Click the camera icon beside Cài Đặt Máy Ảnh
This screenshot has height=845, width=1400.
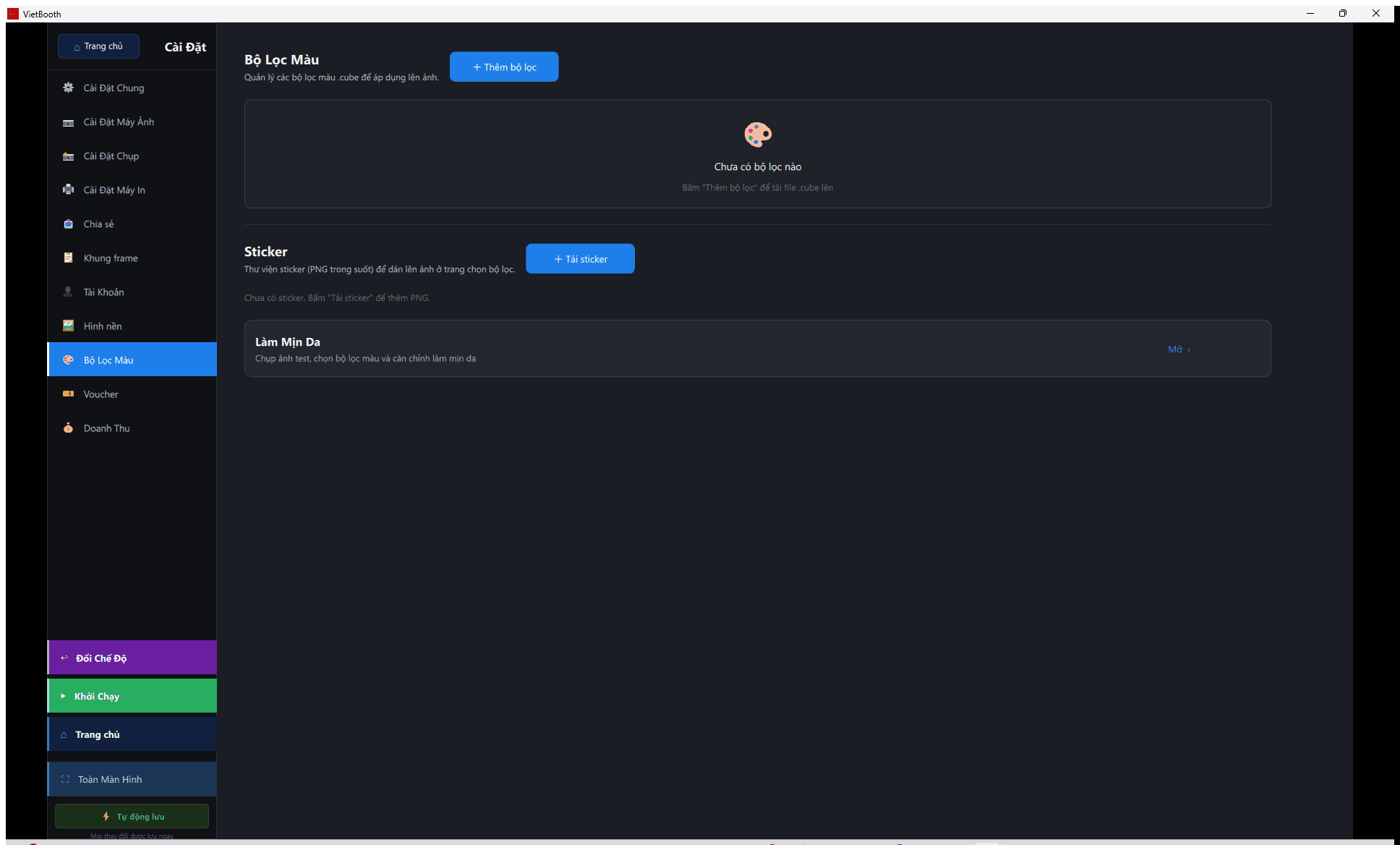pyautogui.click(x=68, y=122)
